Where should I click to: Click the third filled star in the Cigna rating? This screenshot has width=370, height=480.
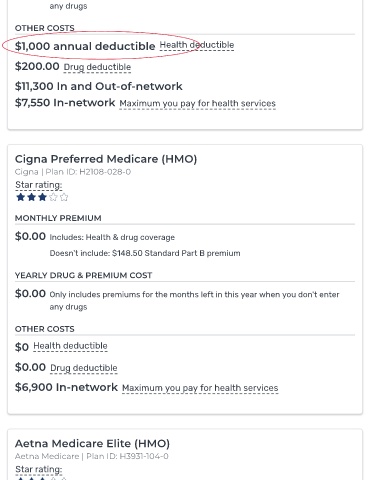click(x=42, y=197)
